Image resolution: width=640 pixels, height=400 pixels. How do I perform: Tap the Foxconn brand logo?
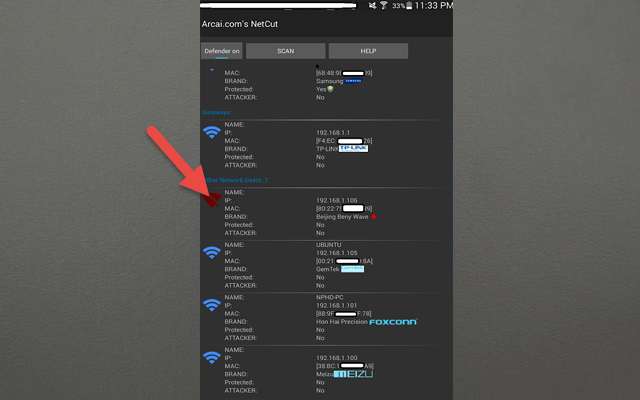pos(393,322)
